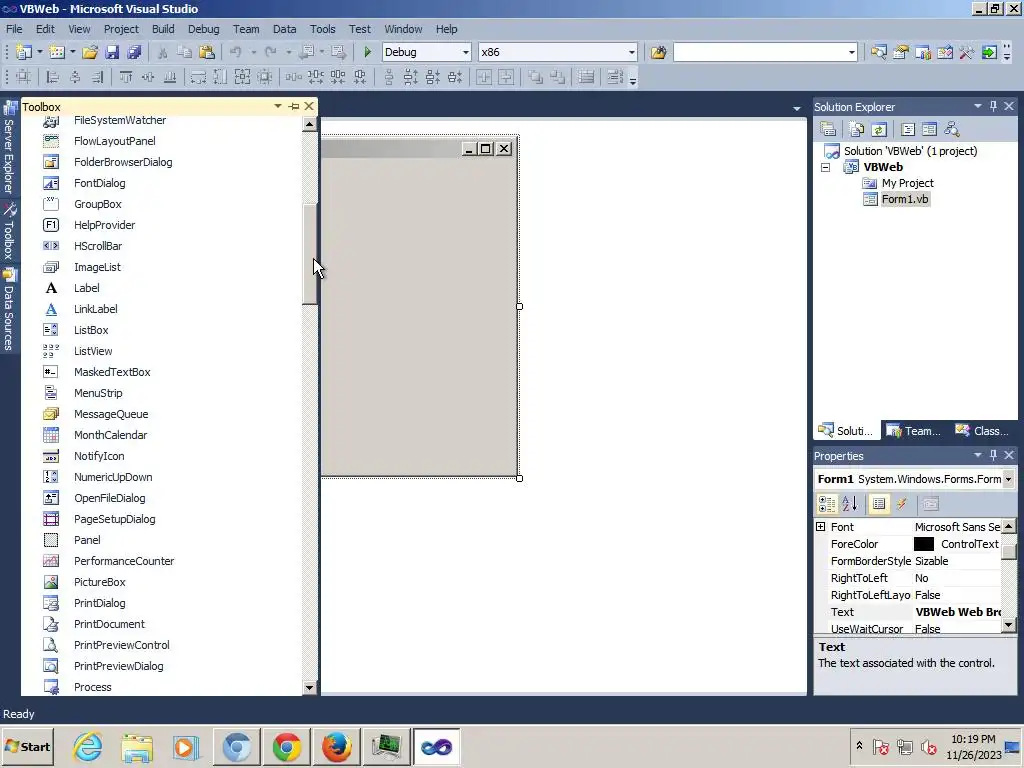Click the Tab Order icon on layout toolbar
Viewport: 1024px width, 768px height.
tap(614, 78)
